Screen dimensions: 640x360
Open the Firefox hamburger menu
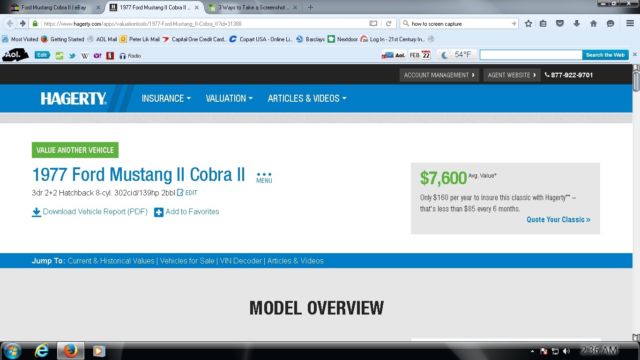[630, 24]
